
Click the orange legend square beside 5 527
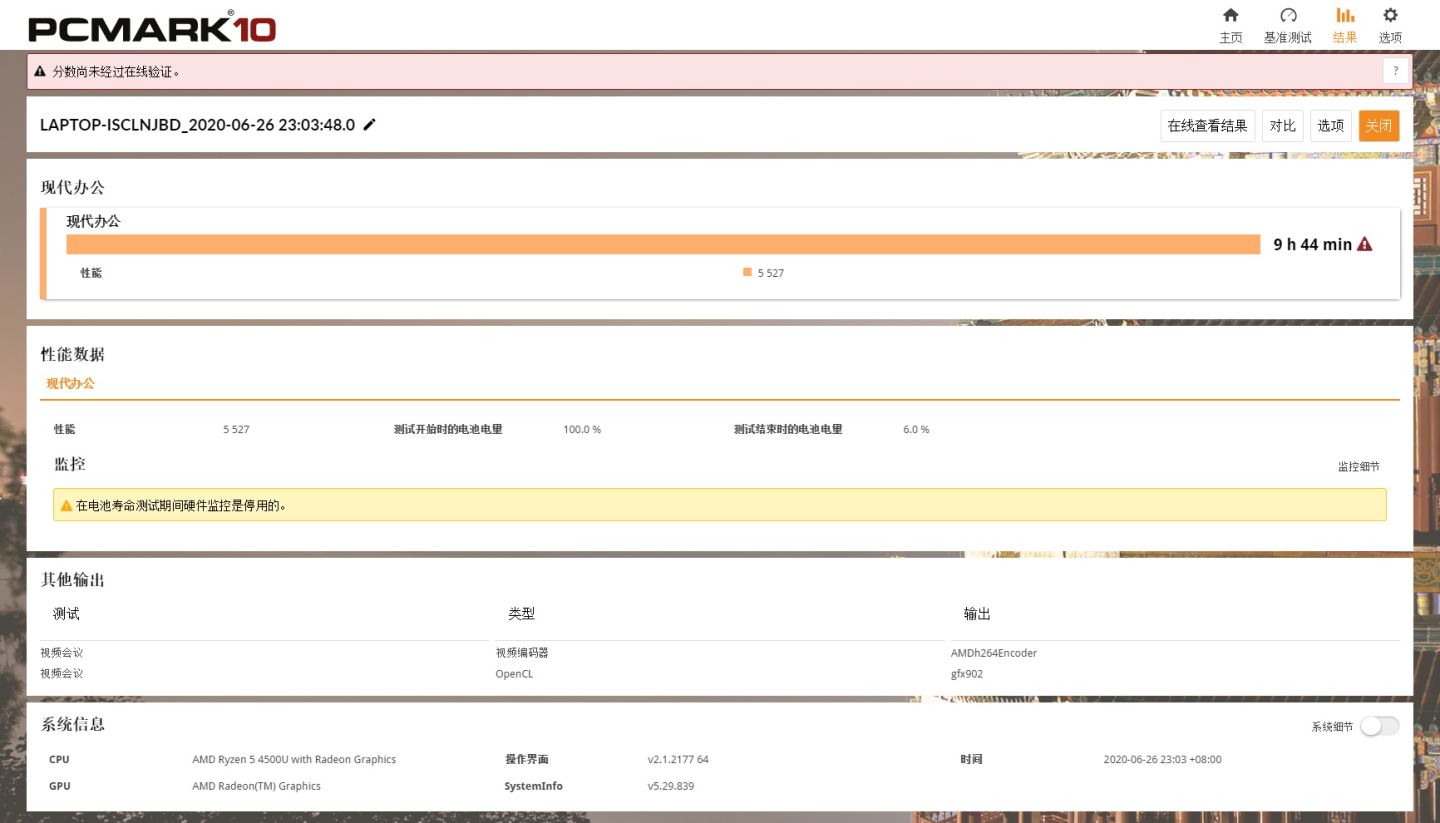(746, 271)
